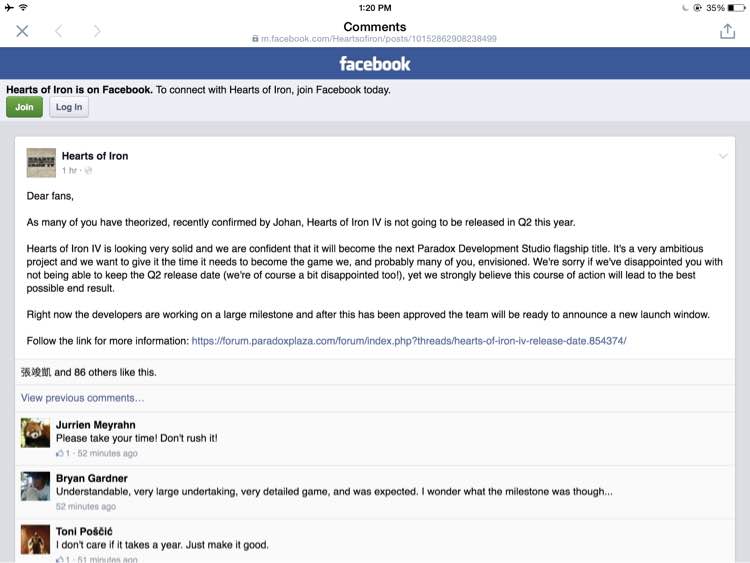Go back with the left chevron arrow
Image resolution: width=750 pixels, height=563 pixels.
[58, 31]
